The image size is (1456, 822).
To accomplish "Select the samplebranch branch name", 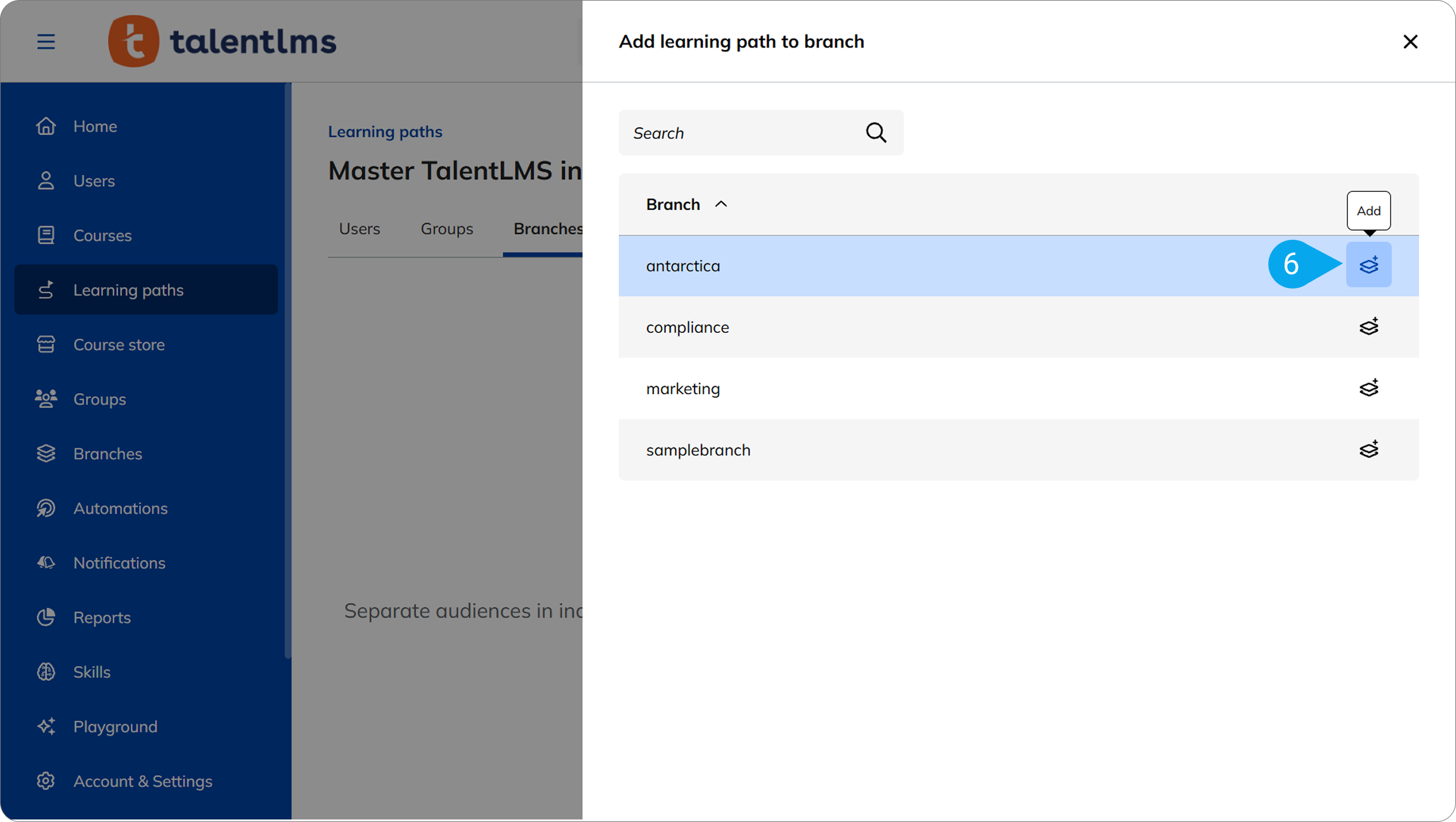I will tap(698, 450).
